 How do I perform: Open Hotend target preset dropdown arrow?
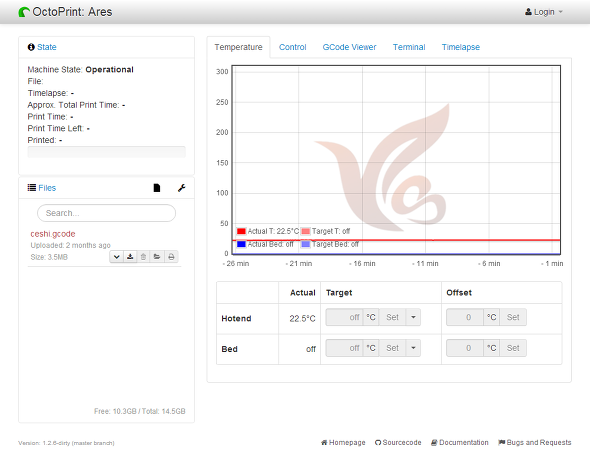click(413, 317)
